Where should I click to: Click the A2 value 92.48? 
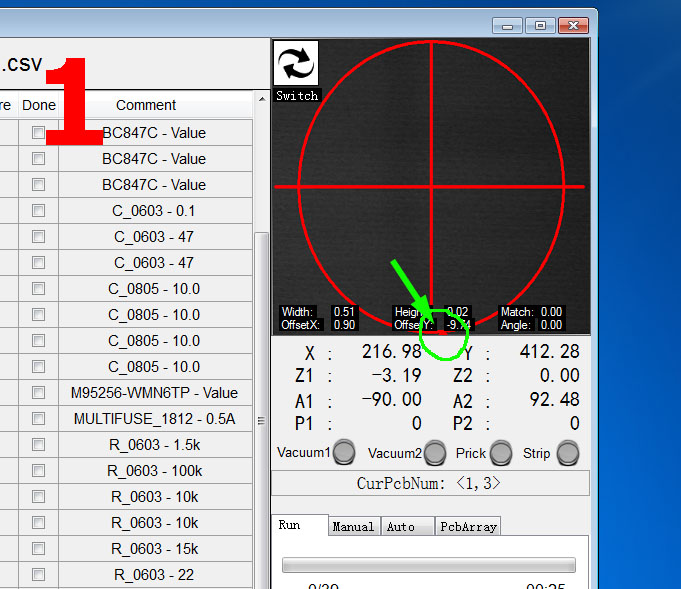[x=555, y=399]
